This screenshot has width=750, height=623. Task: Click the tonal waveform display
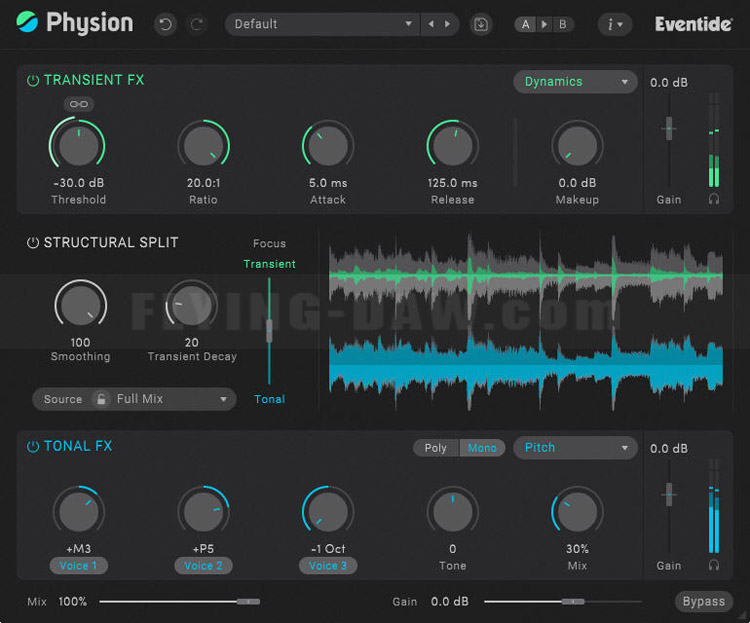click(x=526, y=366)
